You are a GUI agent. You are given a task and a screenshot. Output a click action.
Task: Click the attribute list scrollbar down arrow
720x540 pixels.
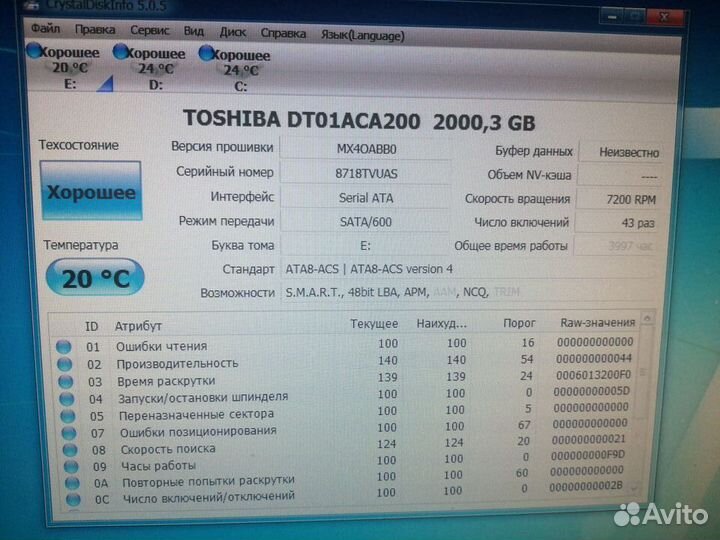click(635, 489)
